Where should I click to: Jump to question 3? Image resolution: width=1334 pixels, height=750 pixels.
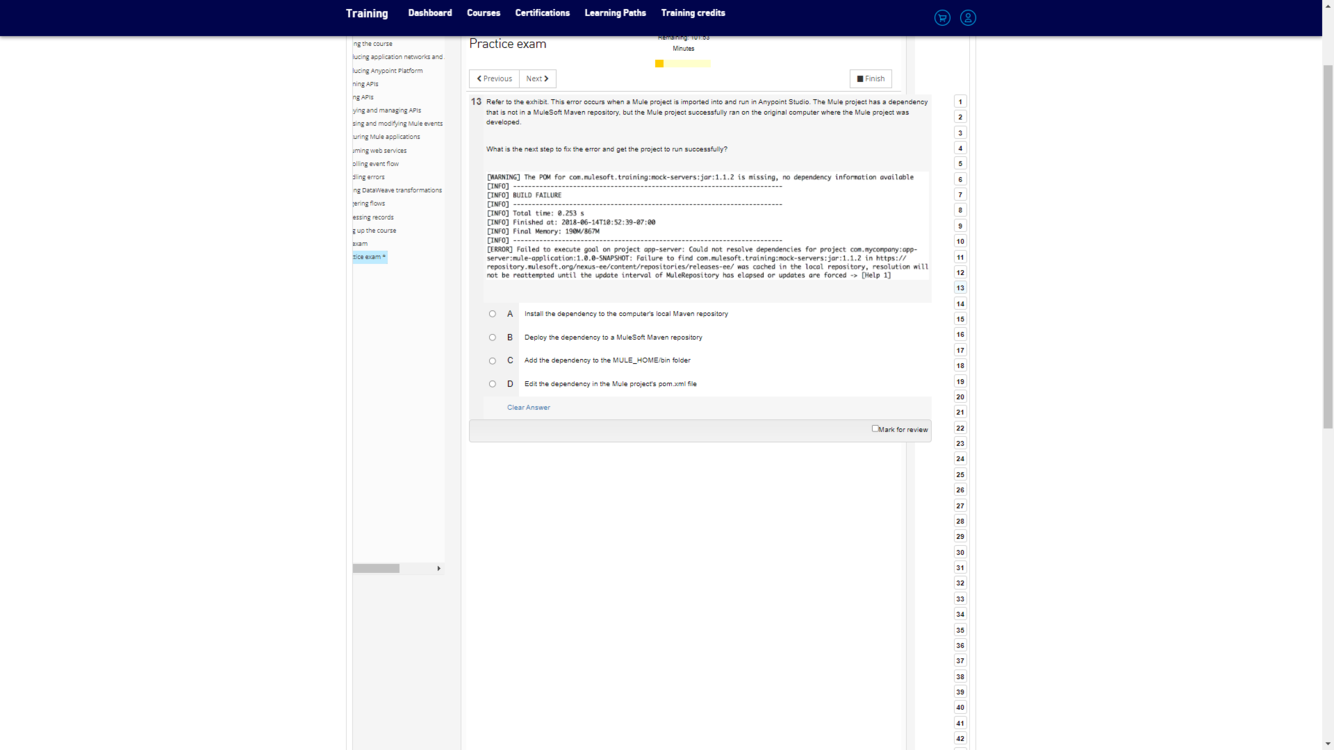960,133
